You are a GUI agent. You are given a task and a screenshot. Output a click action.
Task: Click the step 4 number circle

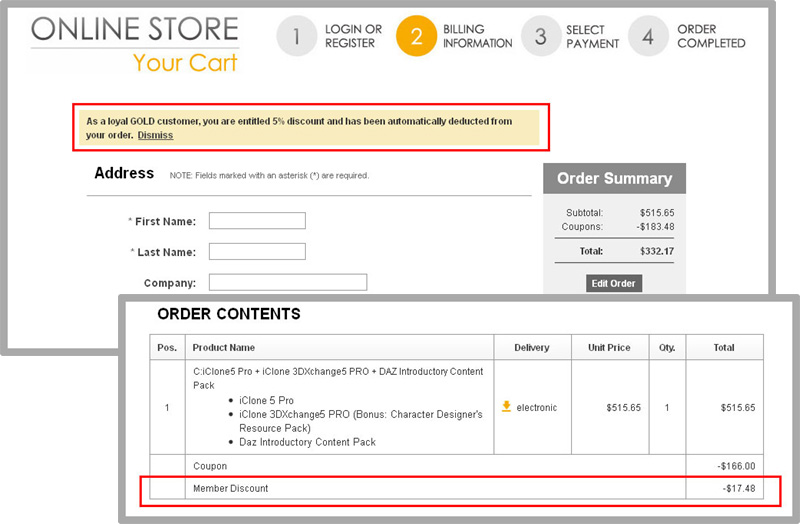click(649, 37)
